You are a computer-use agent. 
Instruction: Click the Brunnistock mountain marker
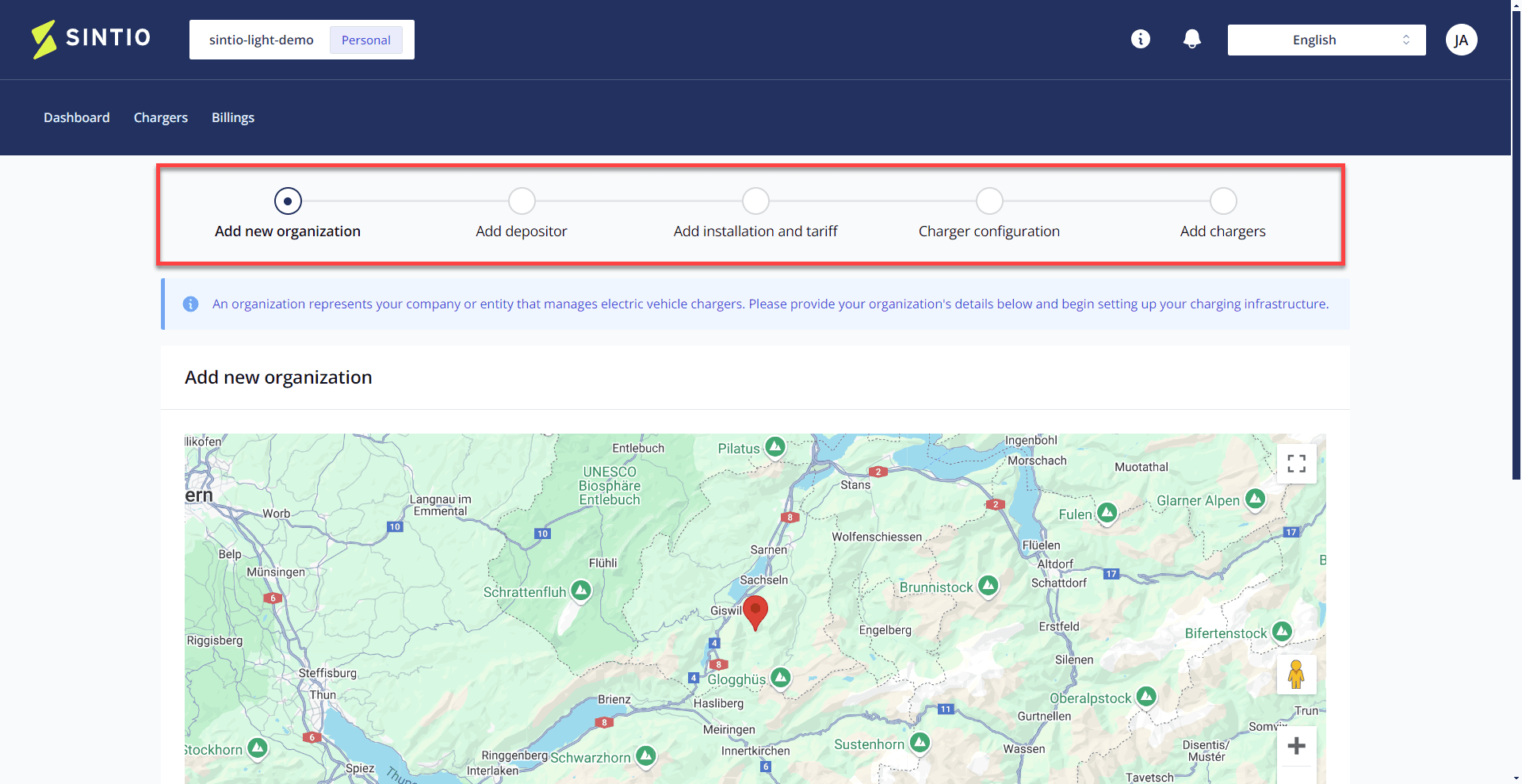(988, 586)
